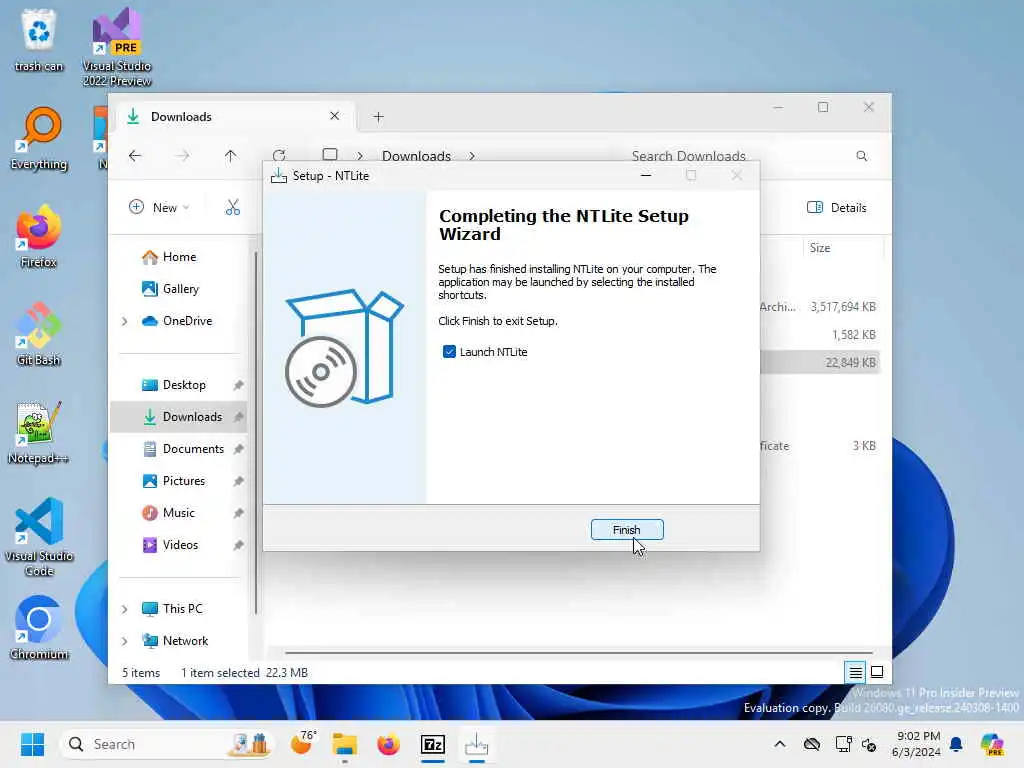Screen dimensions: 1024x768
Task: Open Home in the navigation pane
Action: click(x=179, y=257)
